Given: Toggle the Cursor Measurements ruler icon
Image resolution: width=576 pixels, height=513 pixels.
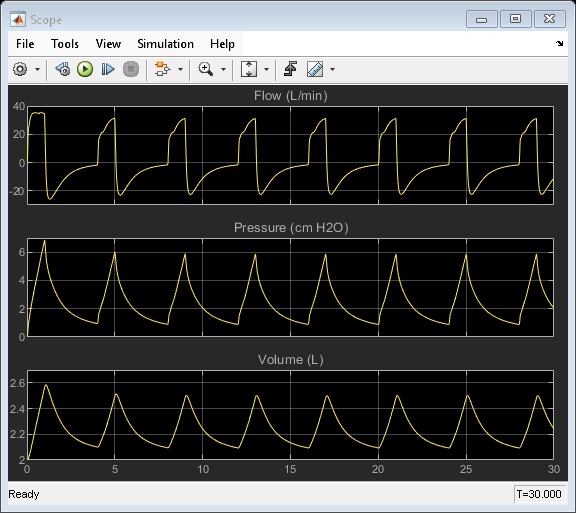Looking at the screenshot, I should [x=315, y=69].
